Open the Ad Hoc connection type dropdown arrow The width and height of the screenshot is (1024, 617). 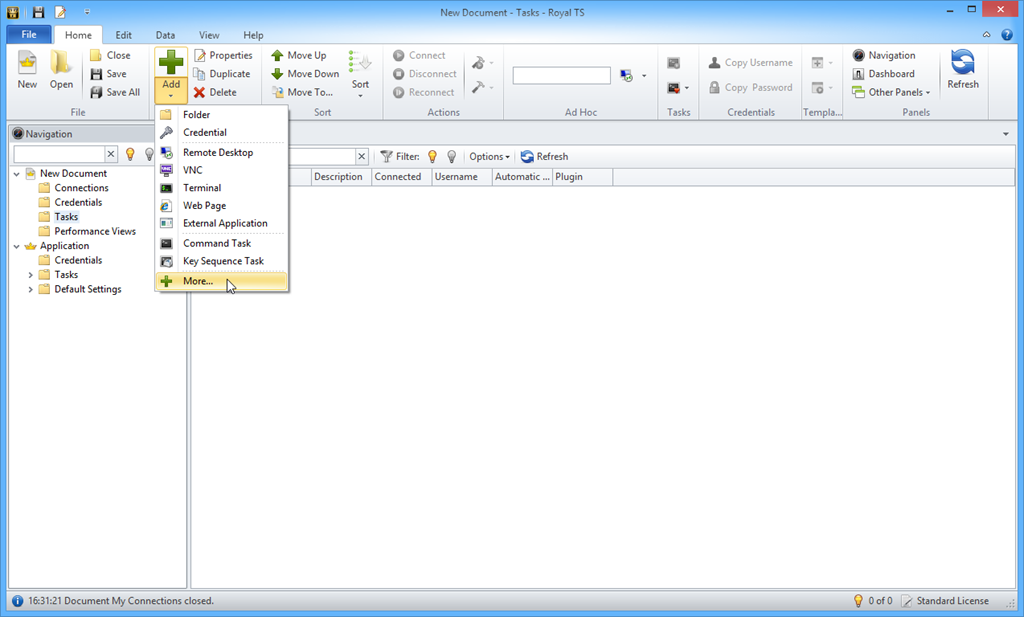coord(644,76)
